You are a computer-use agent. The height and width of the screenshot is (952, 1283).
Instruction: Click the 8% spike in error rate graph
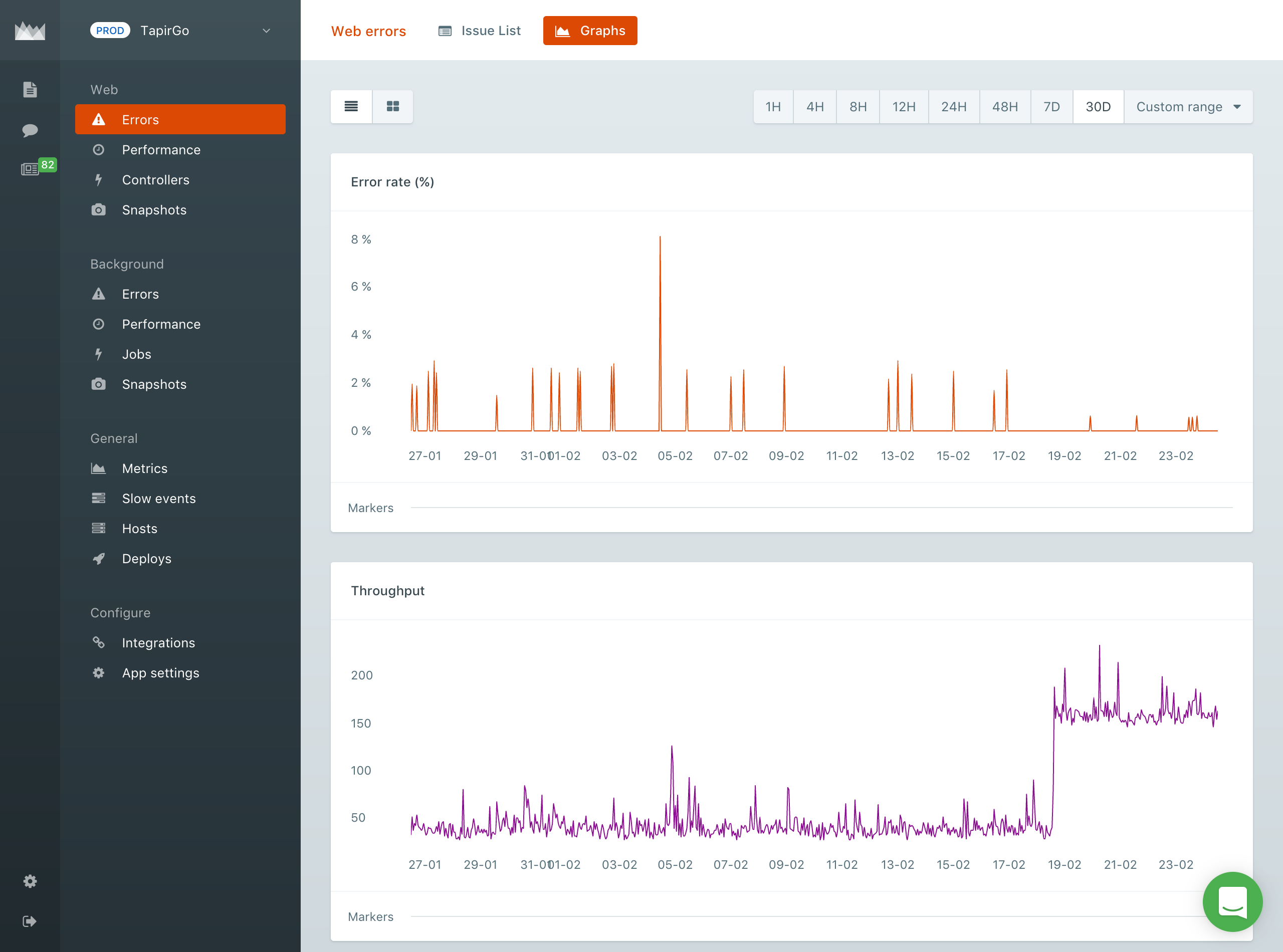coord(660,239)
